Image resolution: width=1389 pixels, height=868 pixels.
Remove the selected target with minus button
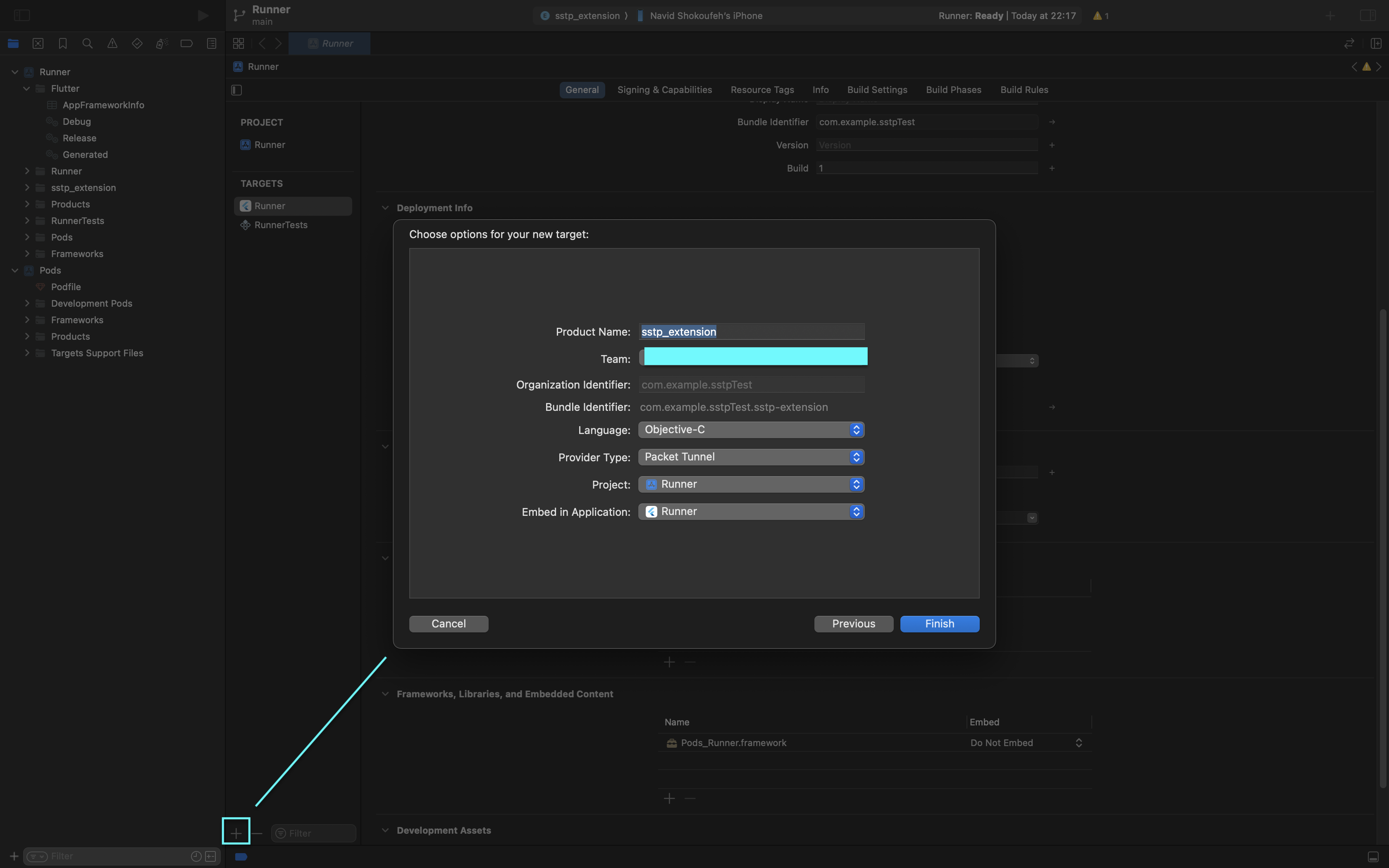[257, 833]
